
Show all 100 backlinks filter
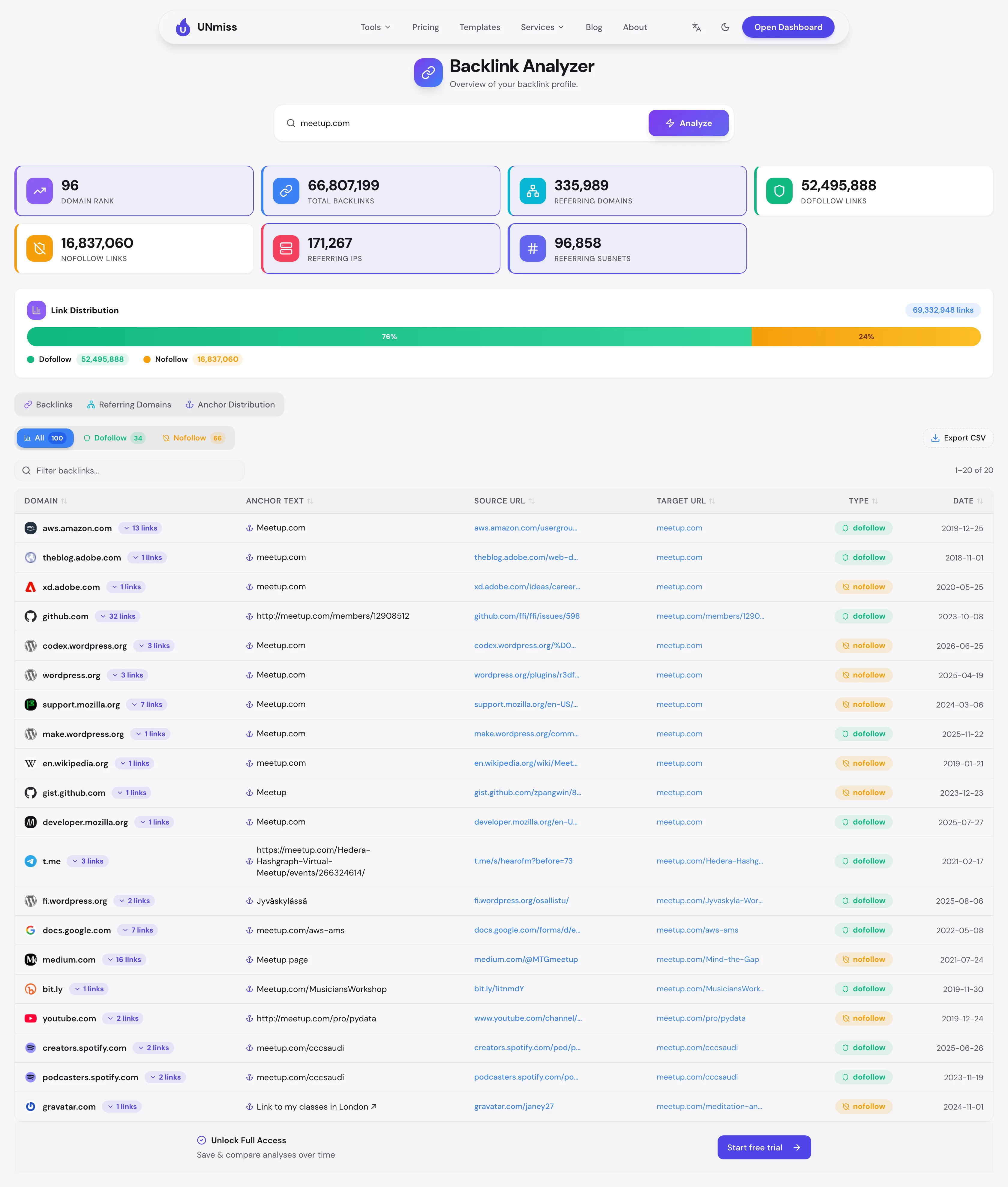point(45,438)
